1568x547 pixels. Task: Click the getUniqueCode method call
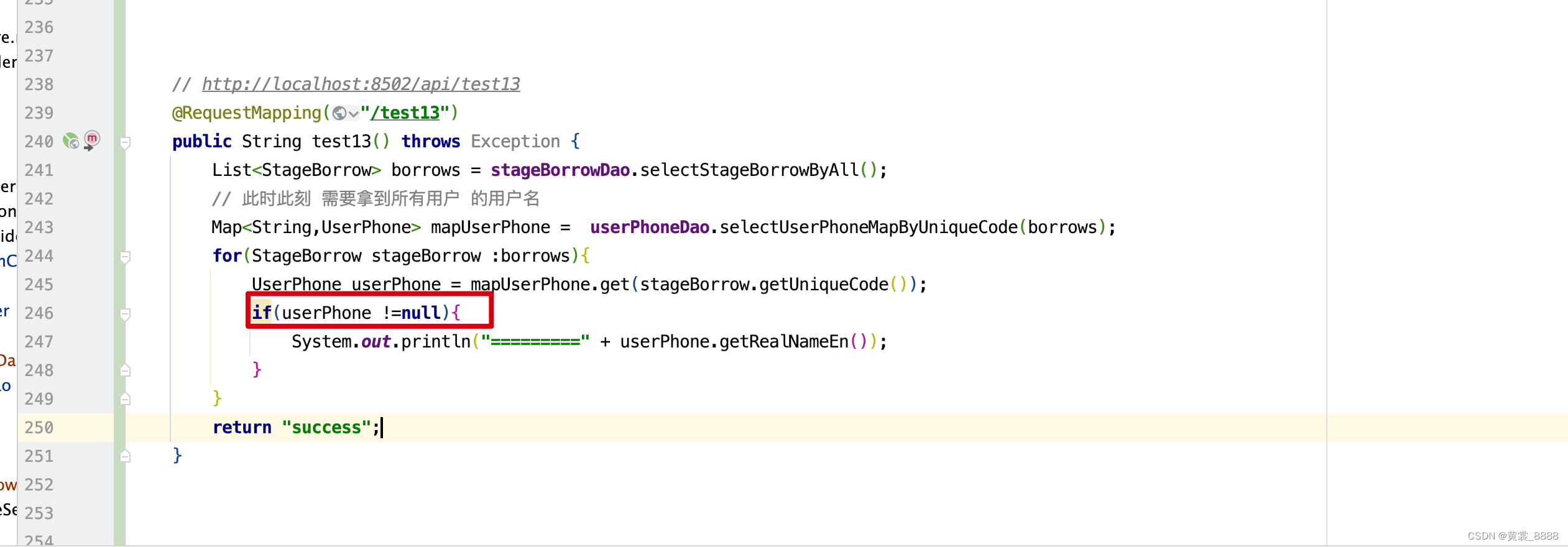pyautogui.click(x=824, y=285)
